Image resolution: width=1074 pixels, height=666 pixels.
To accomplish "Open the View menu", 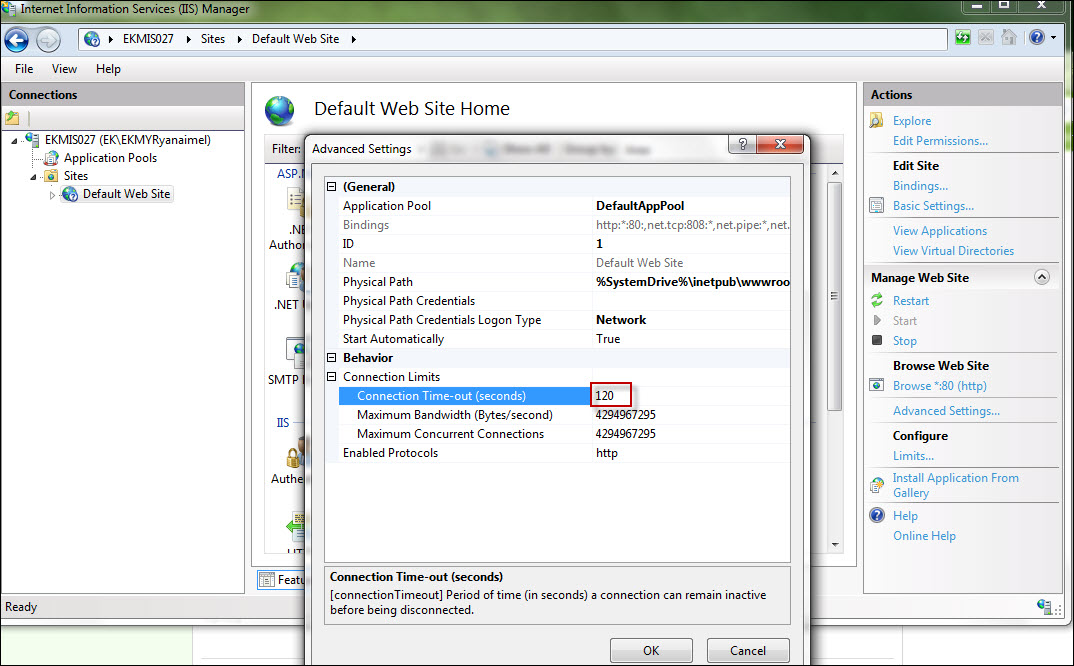I will (x=64, y=69).
